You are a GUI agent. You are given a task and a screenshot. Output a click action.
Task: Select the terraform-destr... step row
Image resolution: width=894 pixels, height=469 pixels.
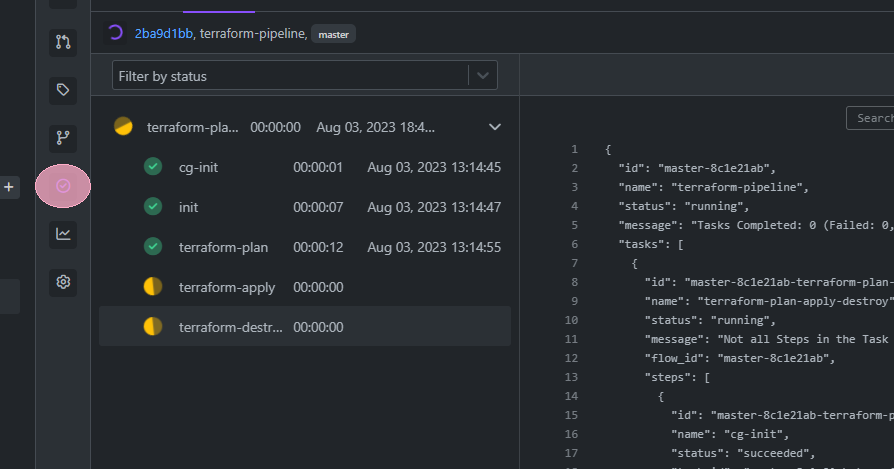(x=305, y=327)
